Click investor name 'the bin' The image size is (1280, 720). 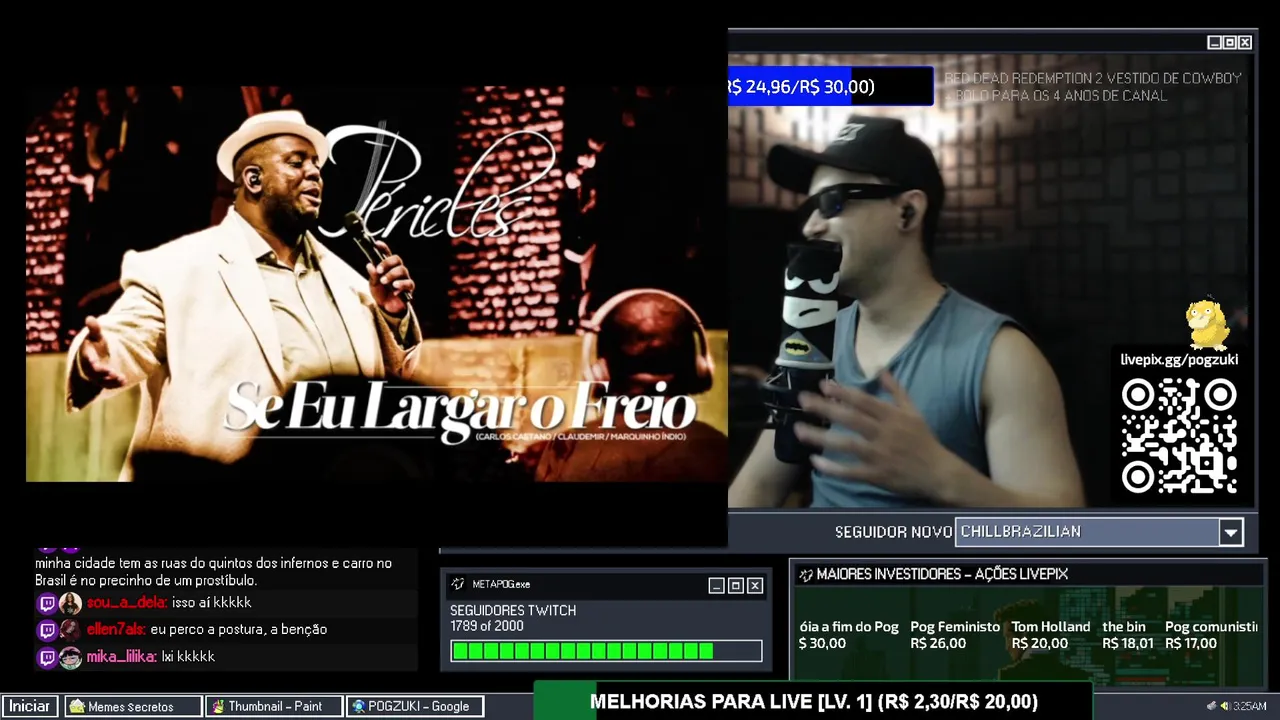1124,627
